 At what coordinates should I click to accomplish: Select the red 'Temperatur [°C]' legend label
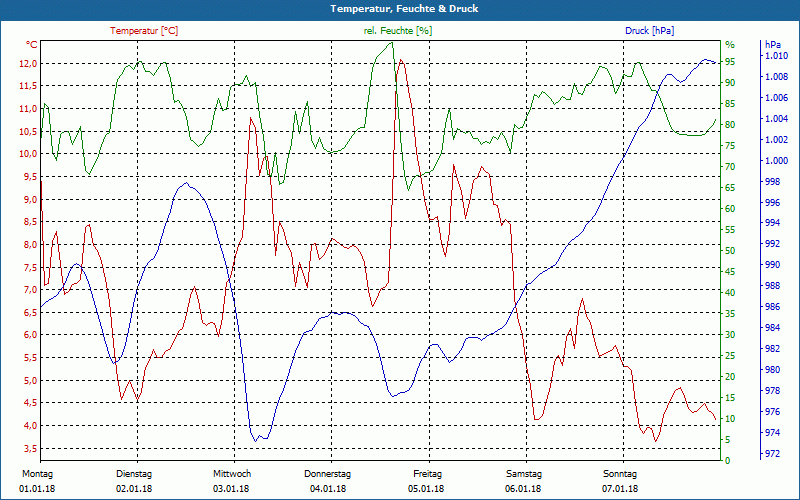(x=144, y=31)
